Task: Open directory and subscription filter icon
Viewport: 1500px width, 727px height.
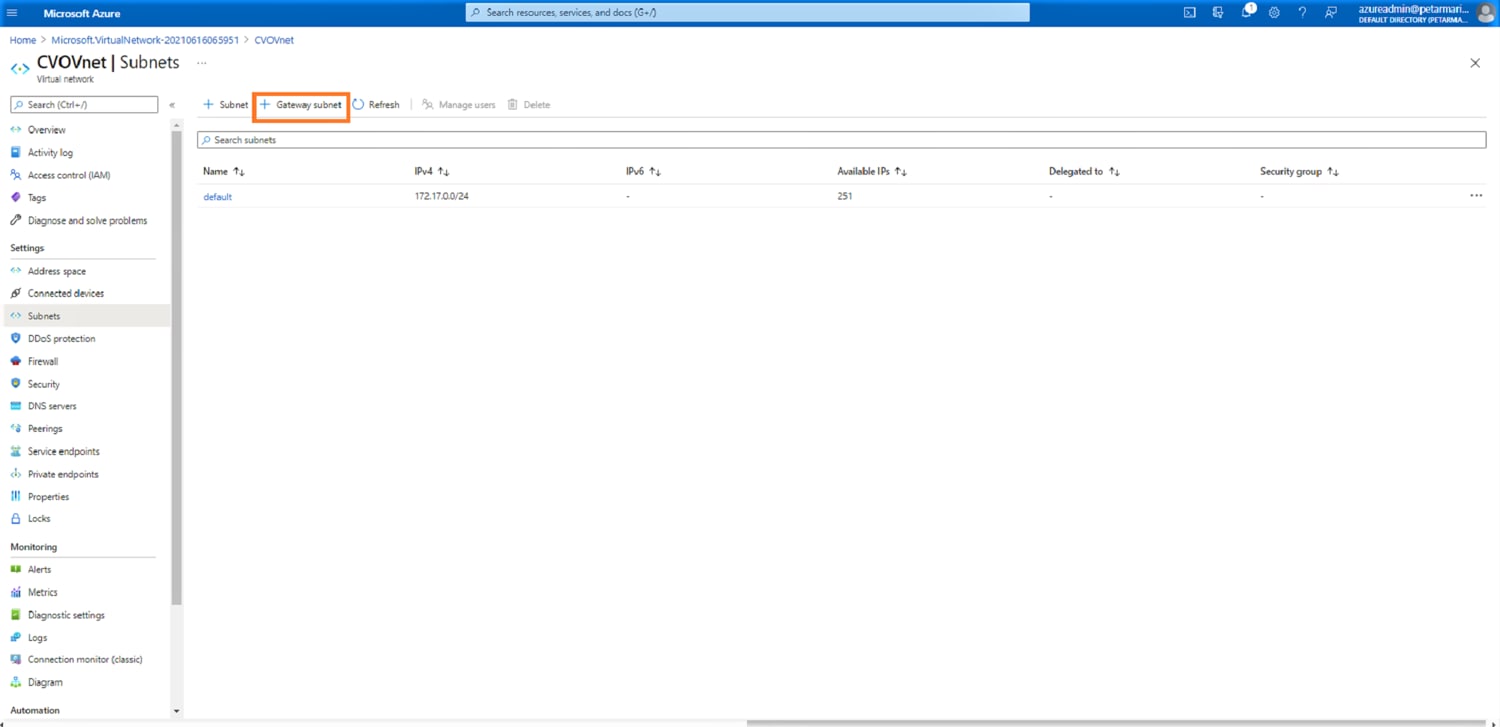Action: point(1217,13)
